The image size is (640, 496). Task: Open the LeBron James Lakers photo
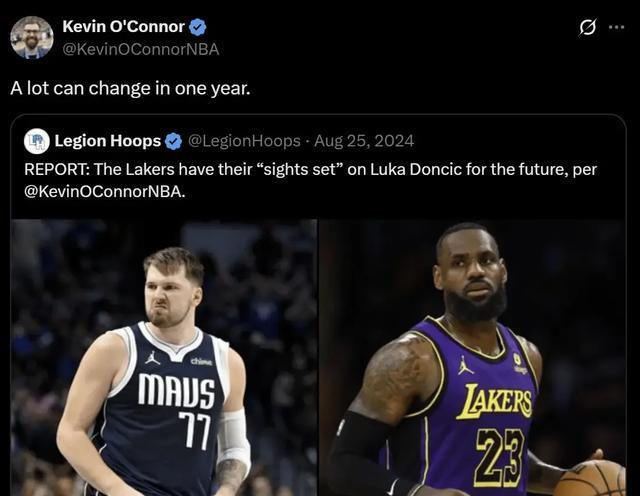(470, 357)
